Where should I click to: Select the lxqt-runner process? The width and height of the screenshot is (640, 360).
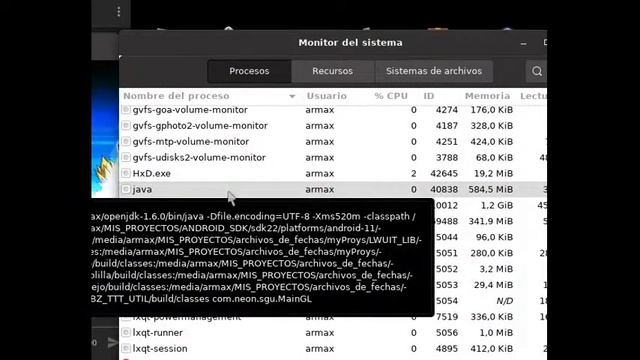333,333
